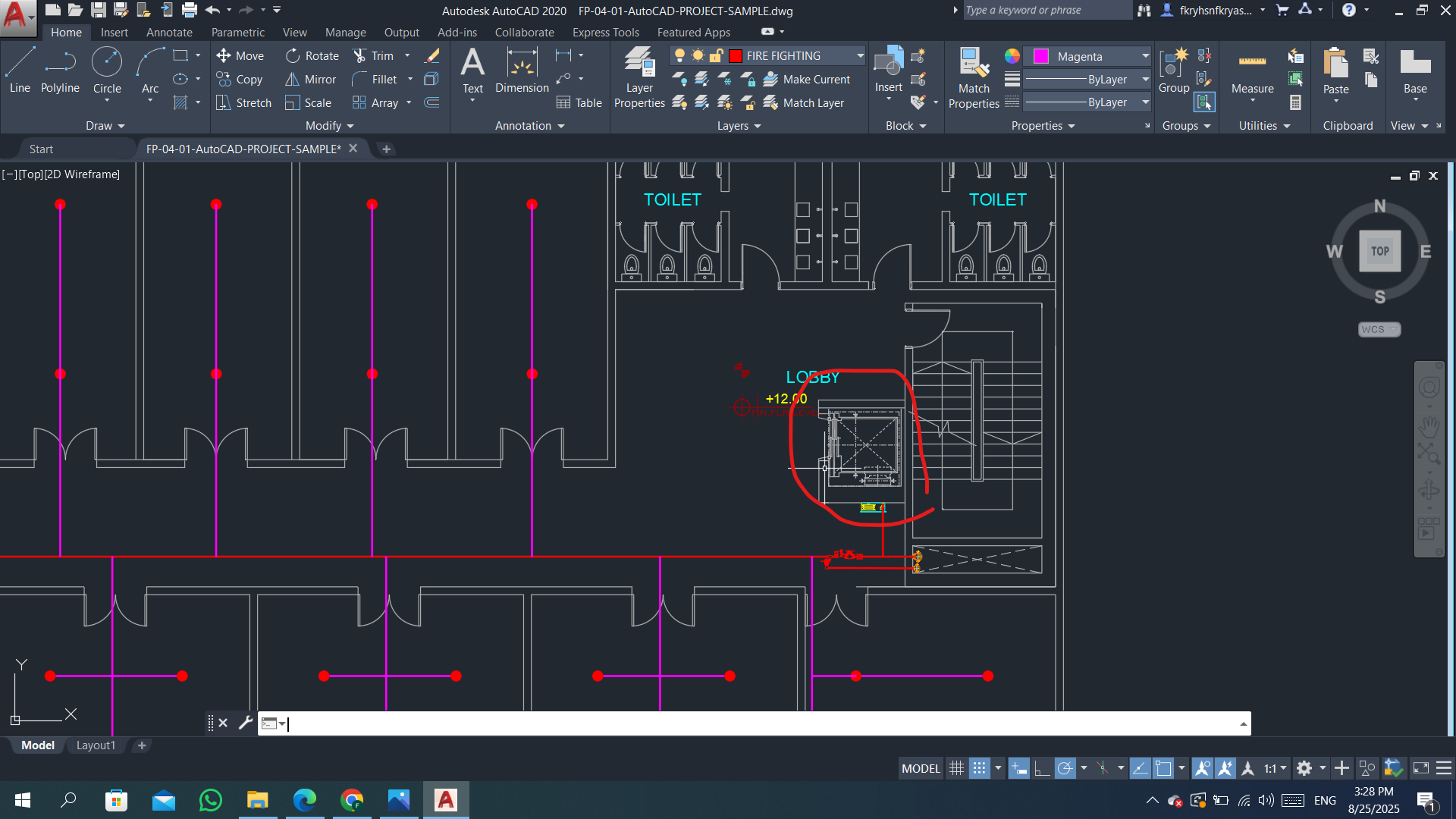Activate the Move command
The image size is (1456, 819).
(240, 55)
